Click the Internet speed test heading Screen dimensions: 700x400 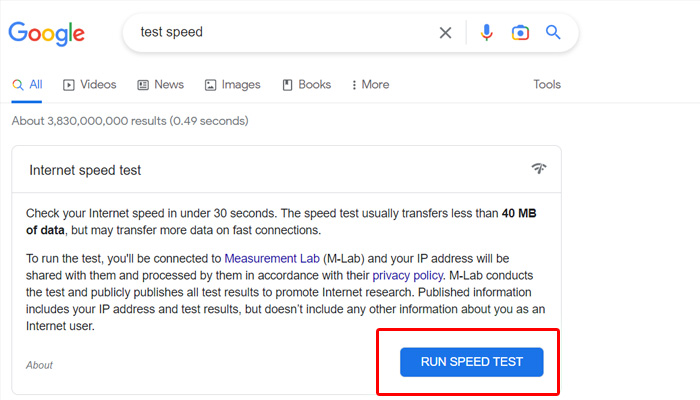click(85, 170)
